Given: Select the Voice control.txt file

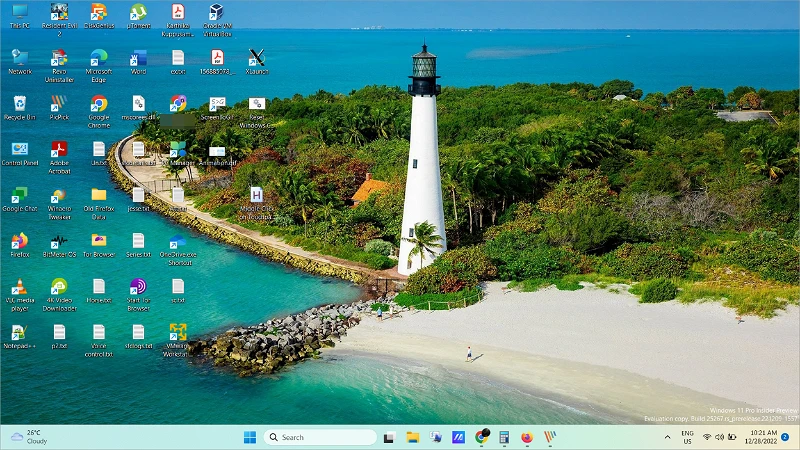Looking at the screenshot, I should pos(99,341).
